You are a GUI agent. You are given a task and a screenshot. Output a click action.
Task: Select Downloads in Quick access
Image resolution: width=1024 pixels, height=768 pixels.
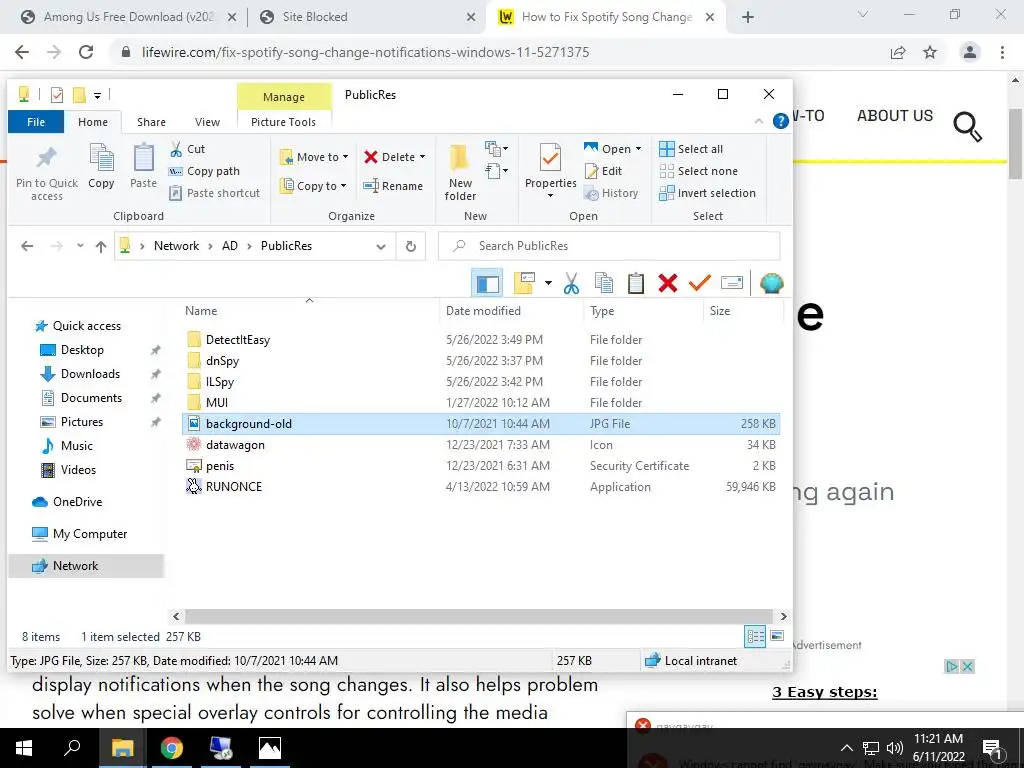coord(90,374)
